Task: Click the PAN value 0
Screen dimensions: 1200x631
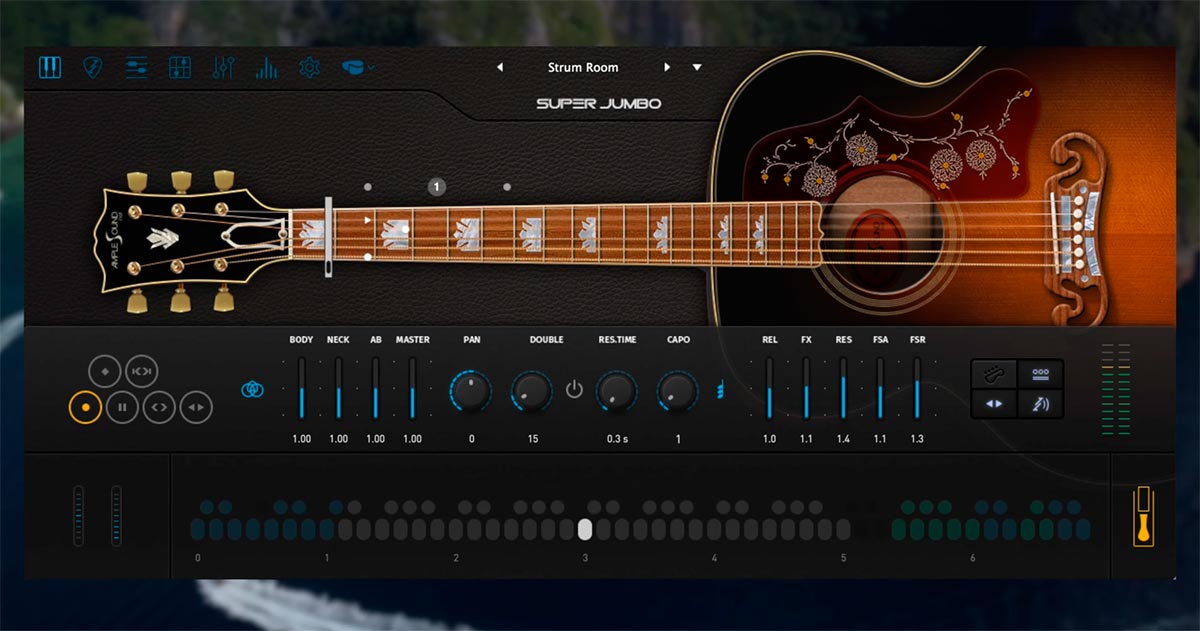Action: point(471,439)
